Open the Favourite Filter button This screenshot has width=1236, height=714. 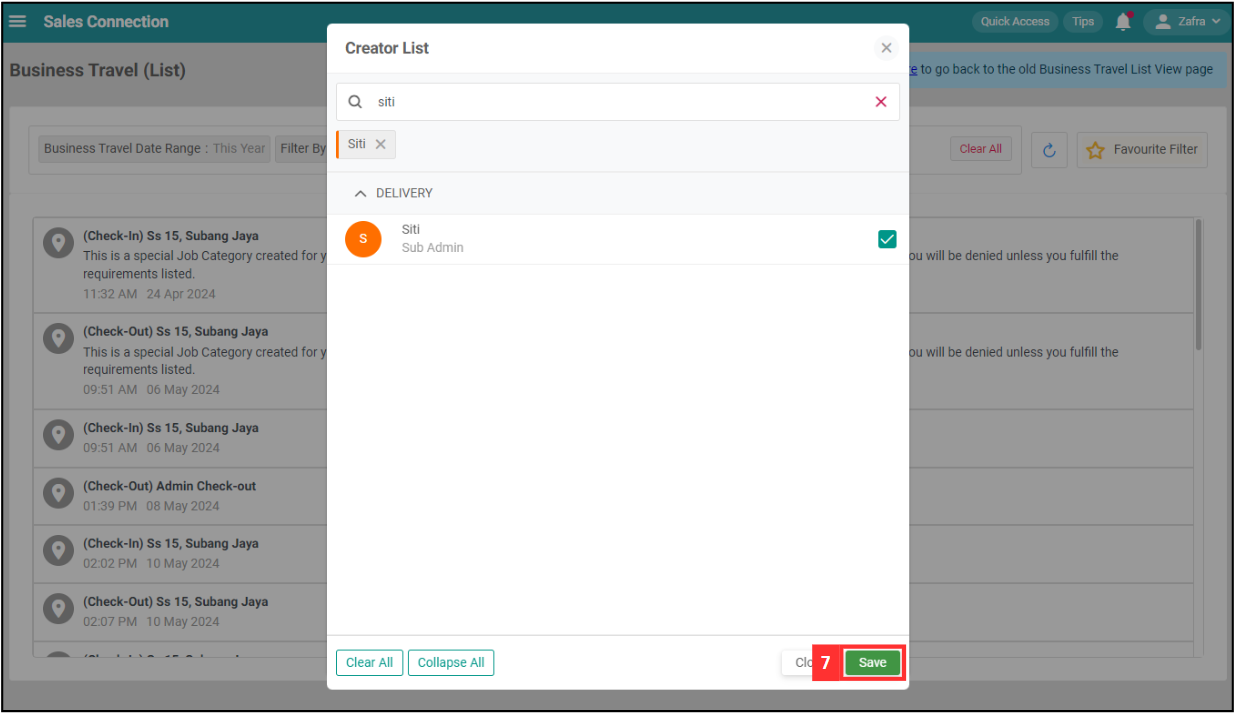1142,150
